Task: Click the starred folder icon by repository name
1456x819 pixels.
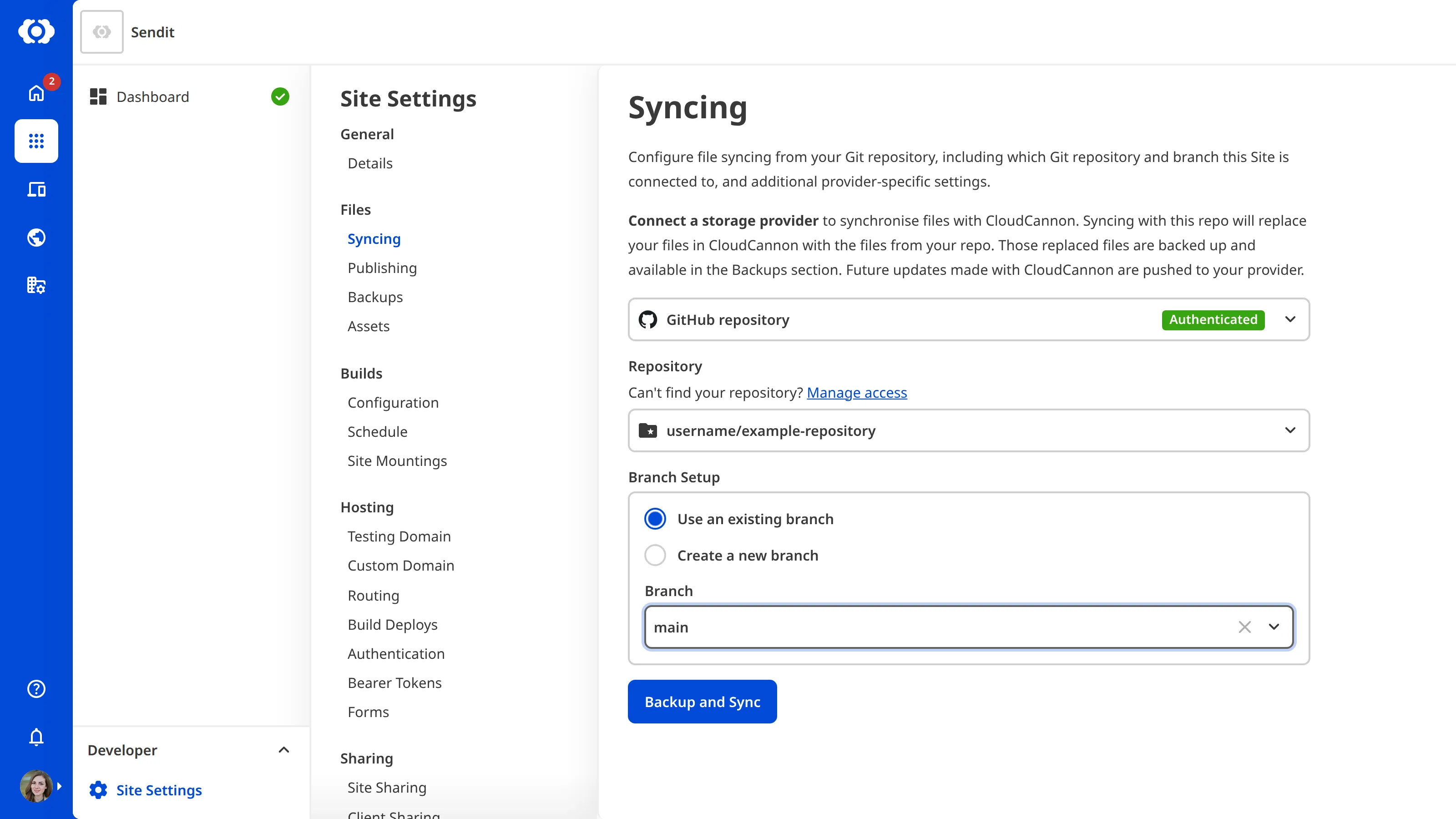Action: [648, 431]
